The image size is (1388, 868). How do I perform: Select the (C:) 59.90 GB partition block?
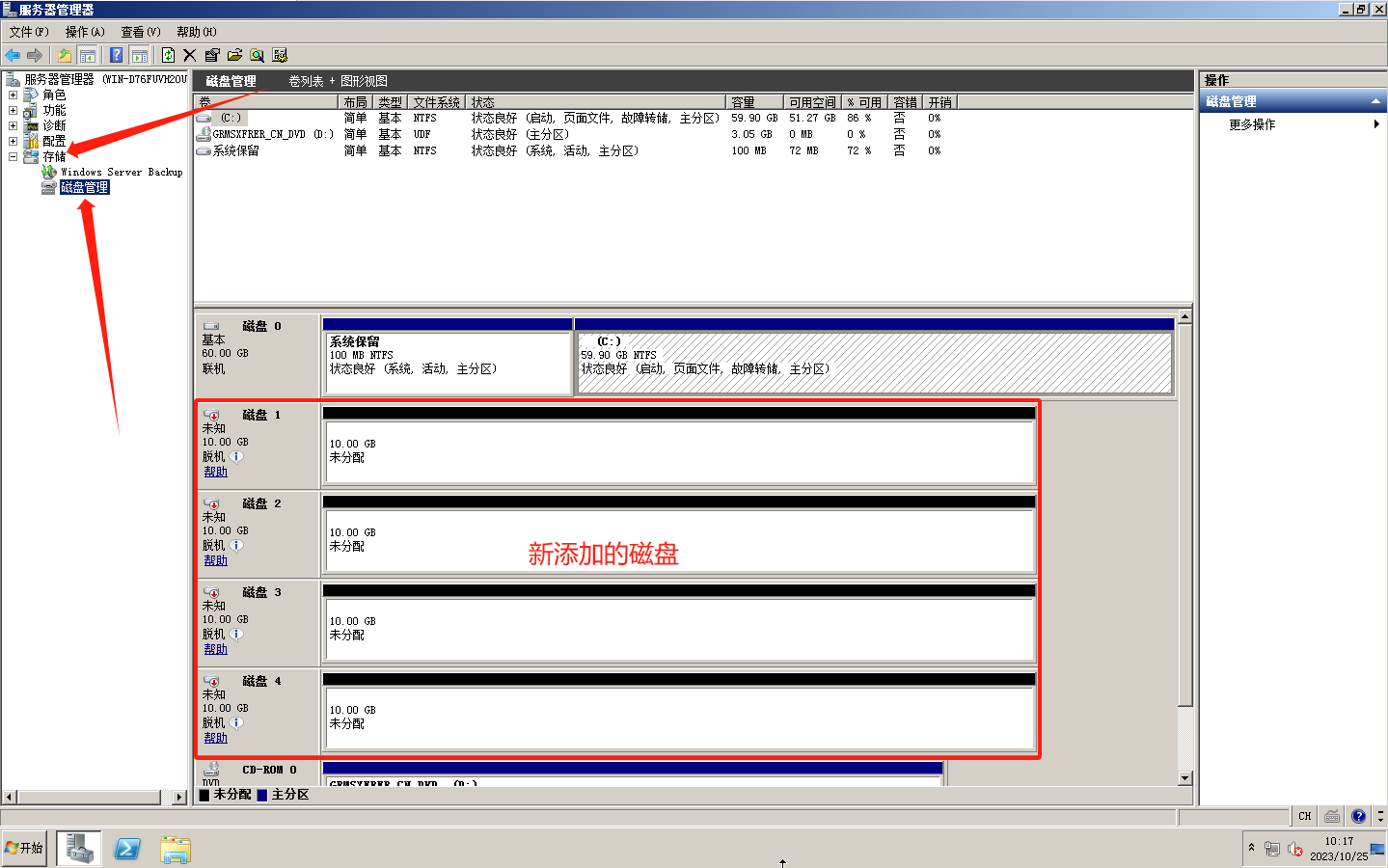pyautogui.click(x=874, y=363)
